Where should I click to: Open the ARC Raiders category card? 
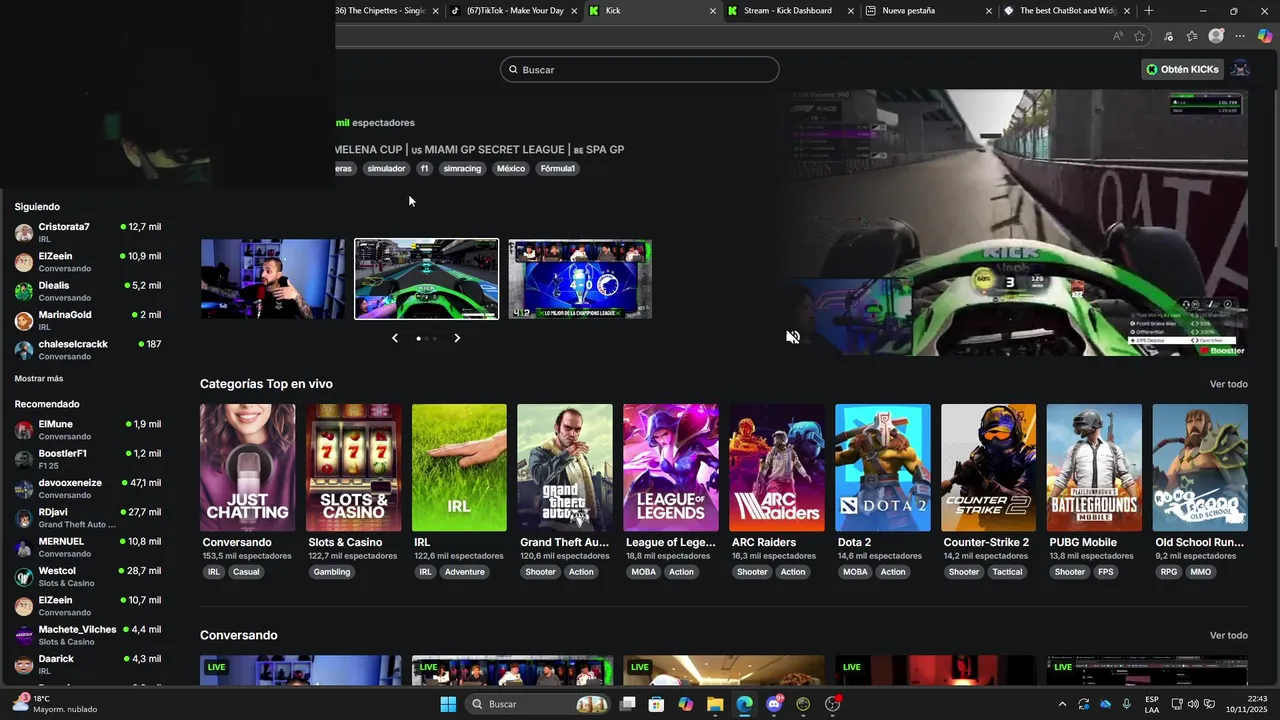click(777, 467)
